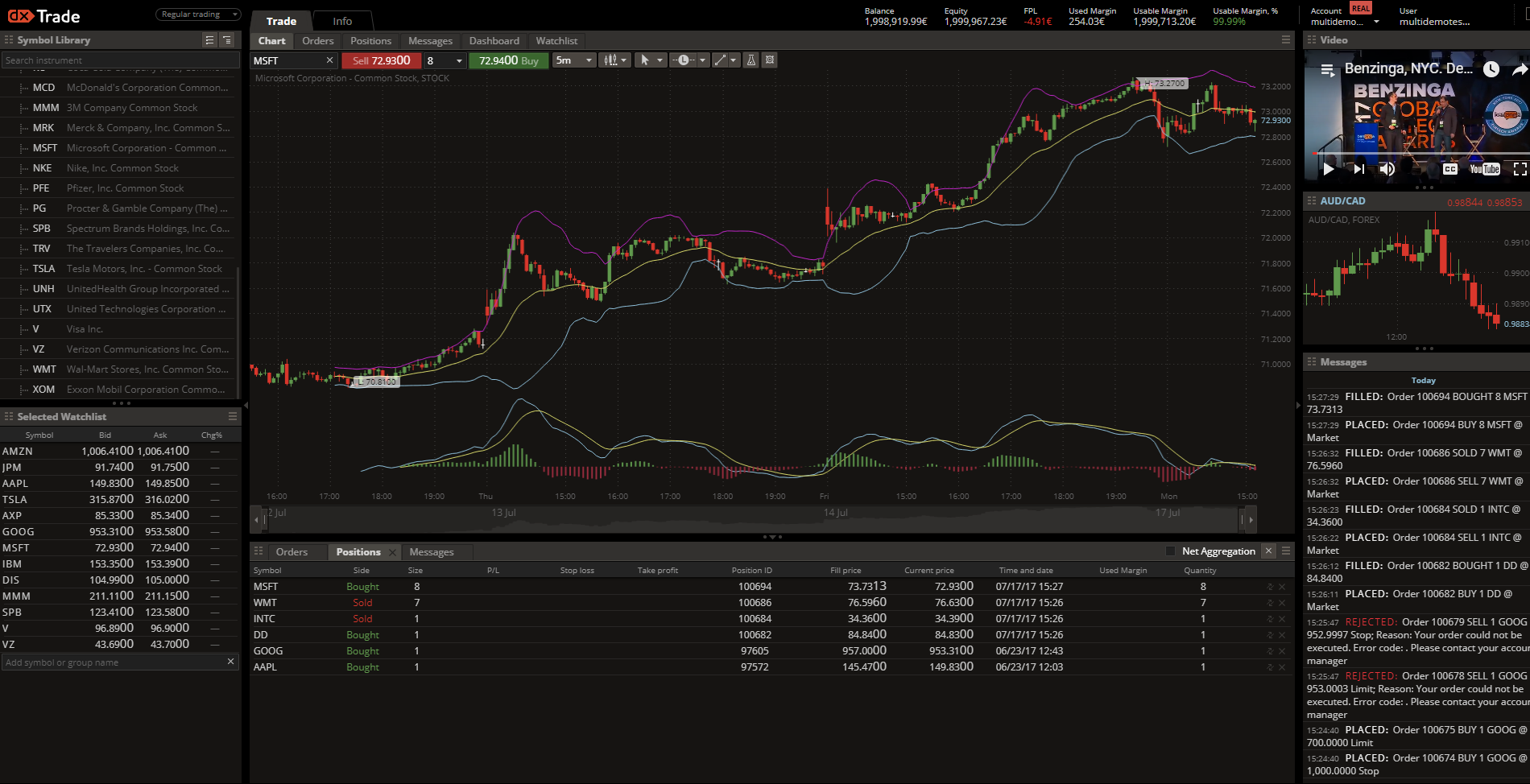
Task: Clear the MSFT symbol field
Action: click(x=329, y=60)
